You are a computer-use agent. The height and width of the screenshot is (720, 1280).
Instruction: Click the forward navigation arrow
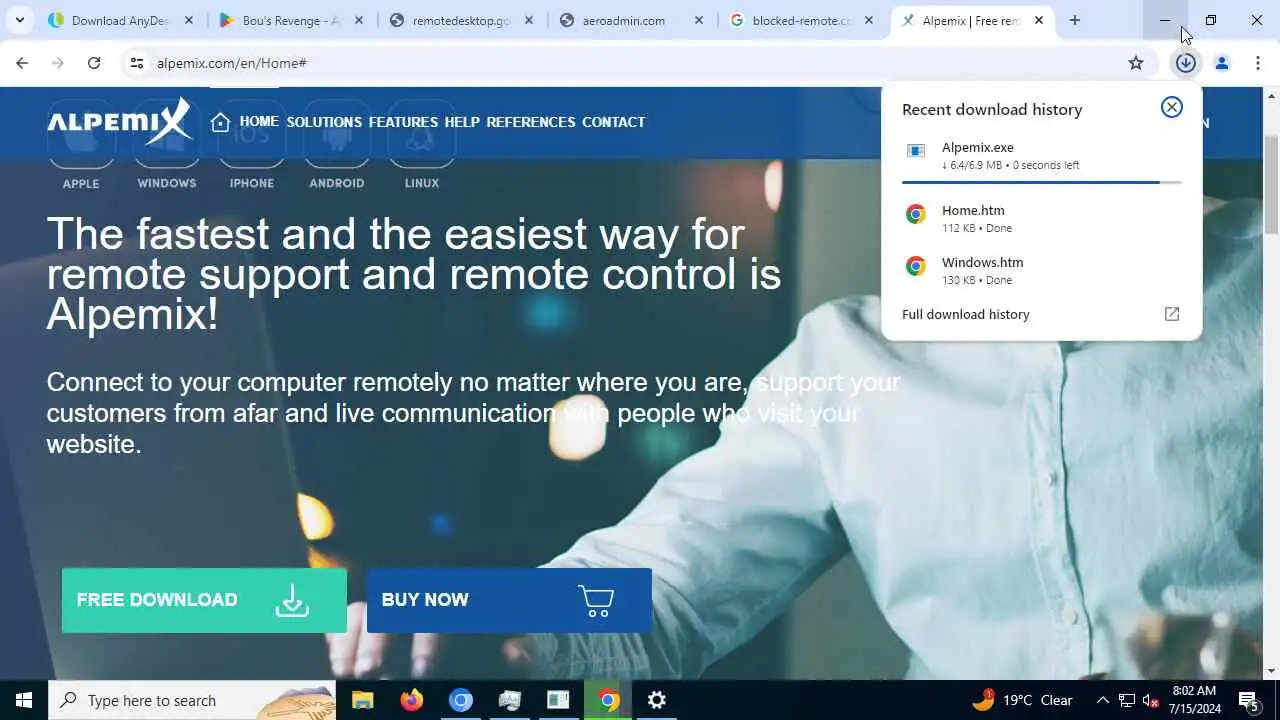58,63
